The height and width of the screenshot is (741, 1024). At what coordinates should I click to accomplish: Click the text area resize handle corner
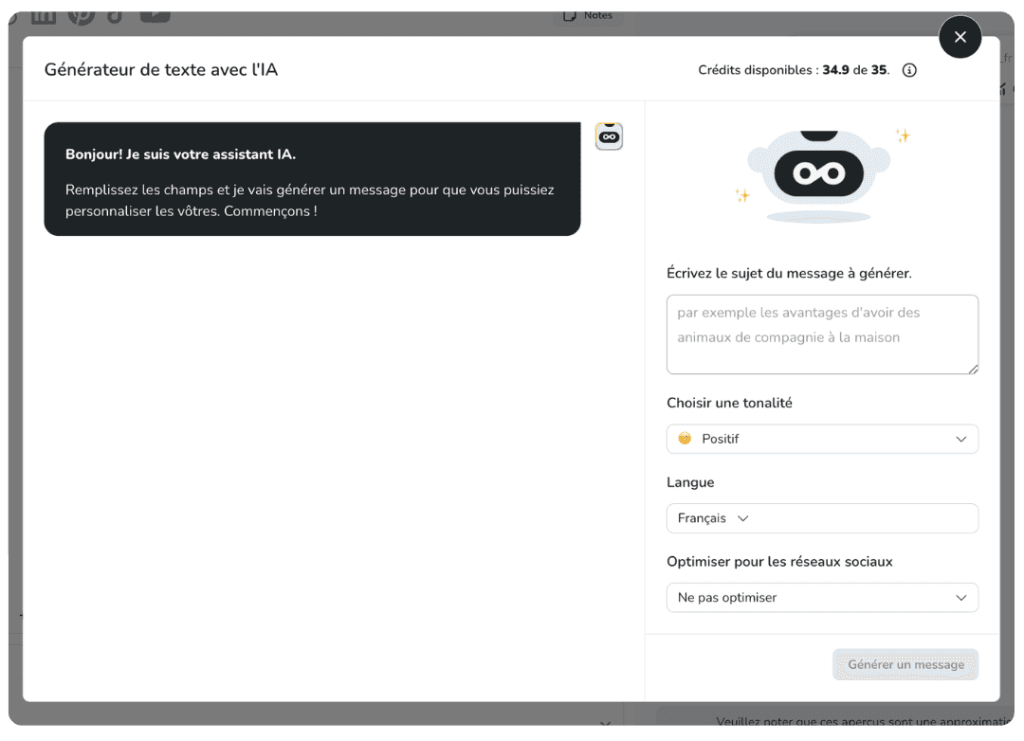coord(972,368)
